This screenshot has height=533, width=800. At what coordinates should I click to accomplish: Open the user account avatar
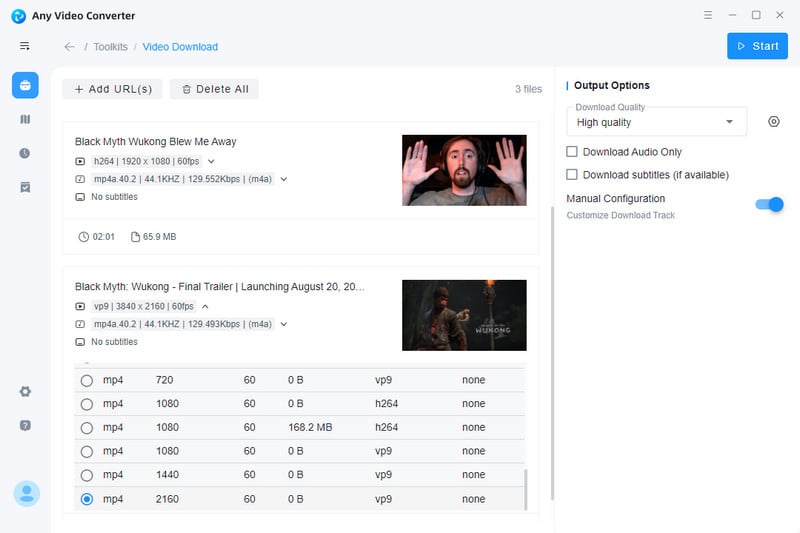27,493
